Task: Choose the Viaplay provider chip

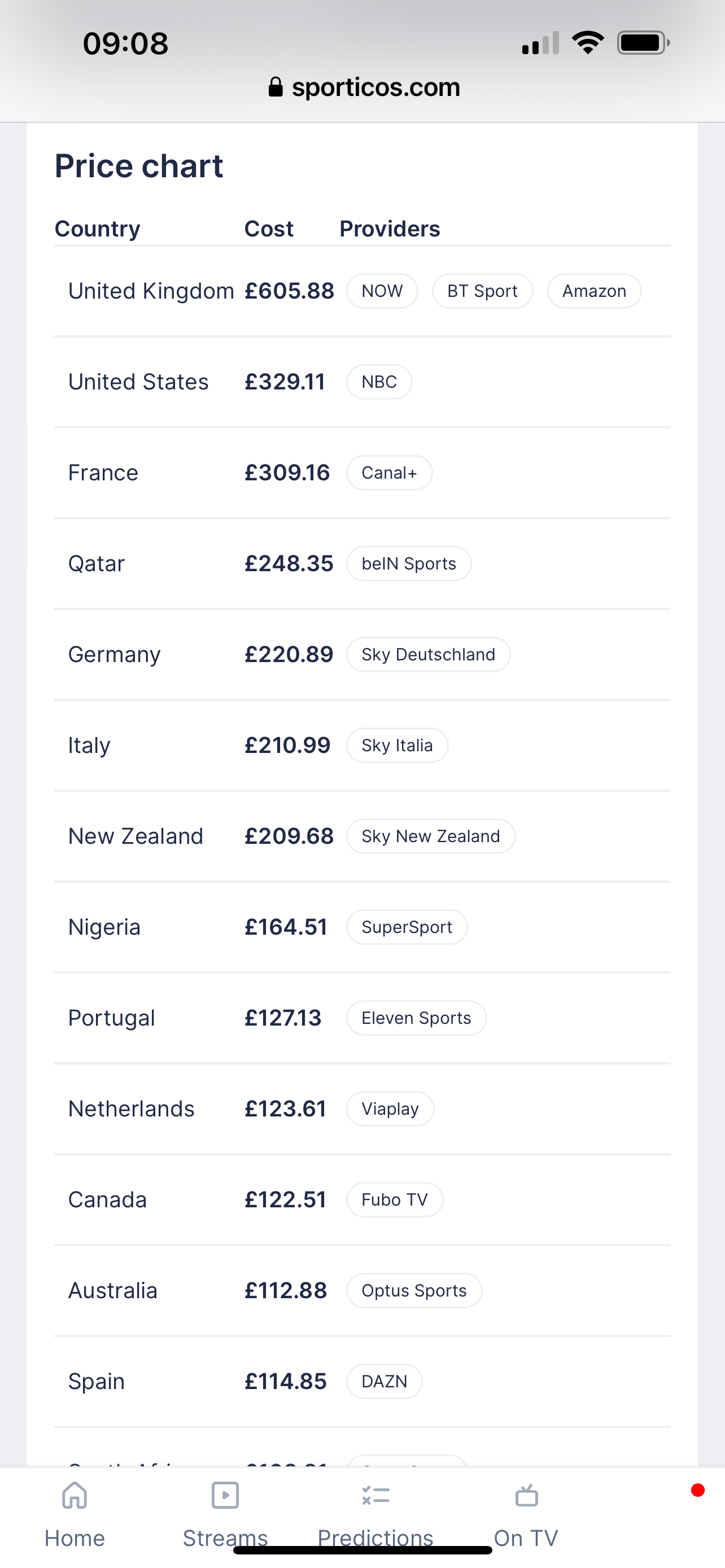Action: point(390,1109)
